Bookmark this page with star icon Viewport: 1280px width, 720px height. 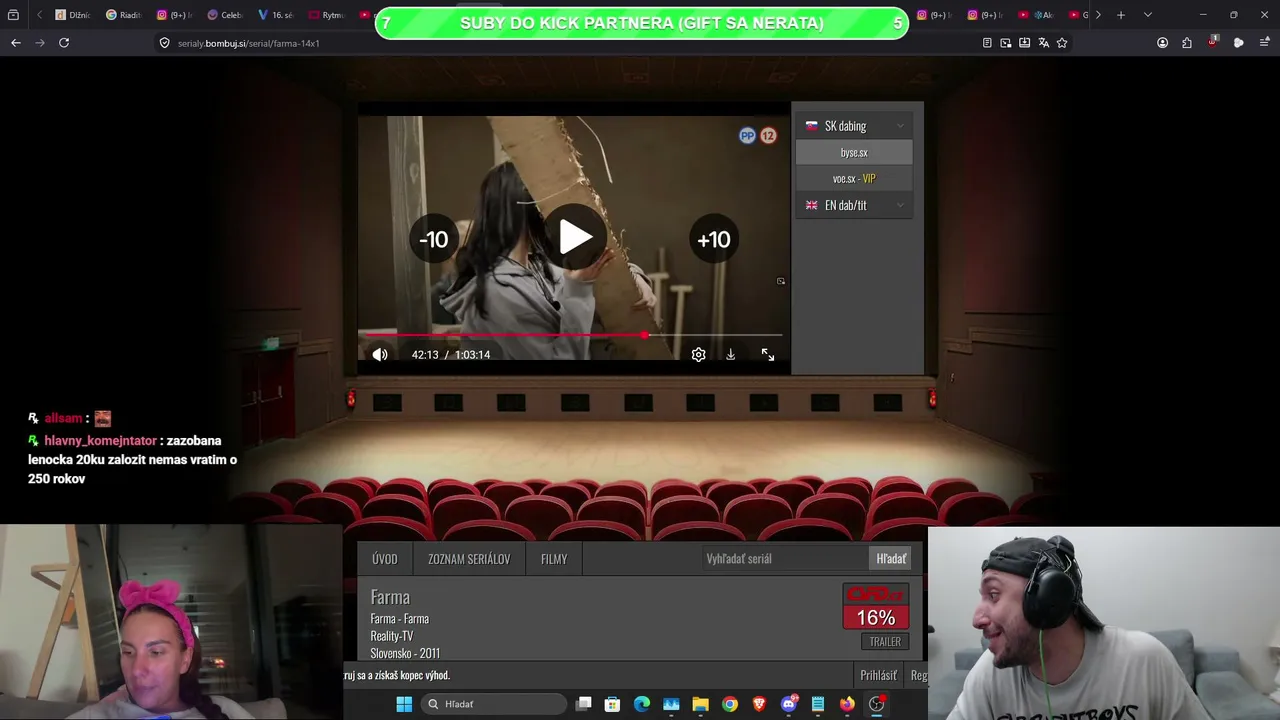pyautogui.click(x=1062, y=43)
